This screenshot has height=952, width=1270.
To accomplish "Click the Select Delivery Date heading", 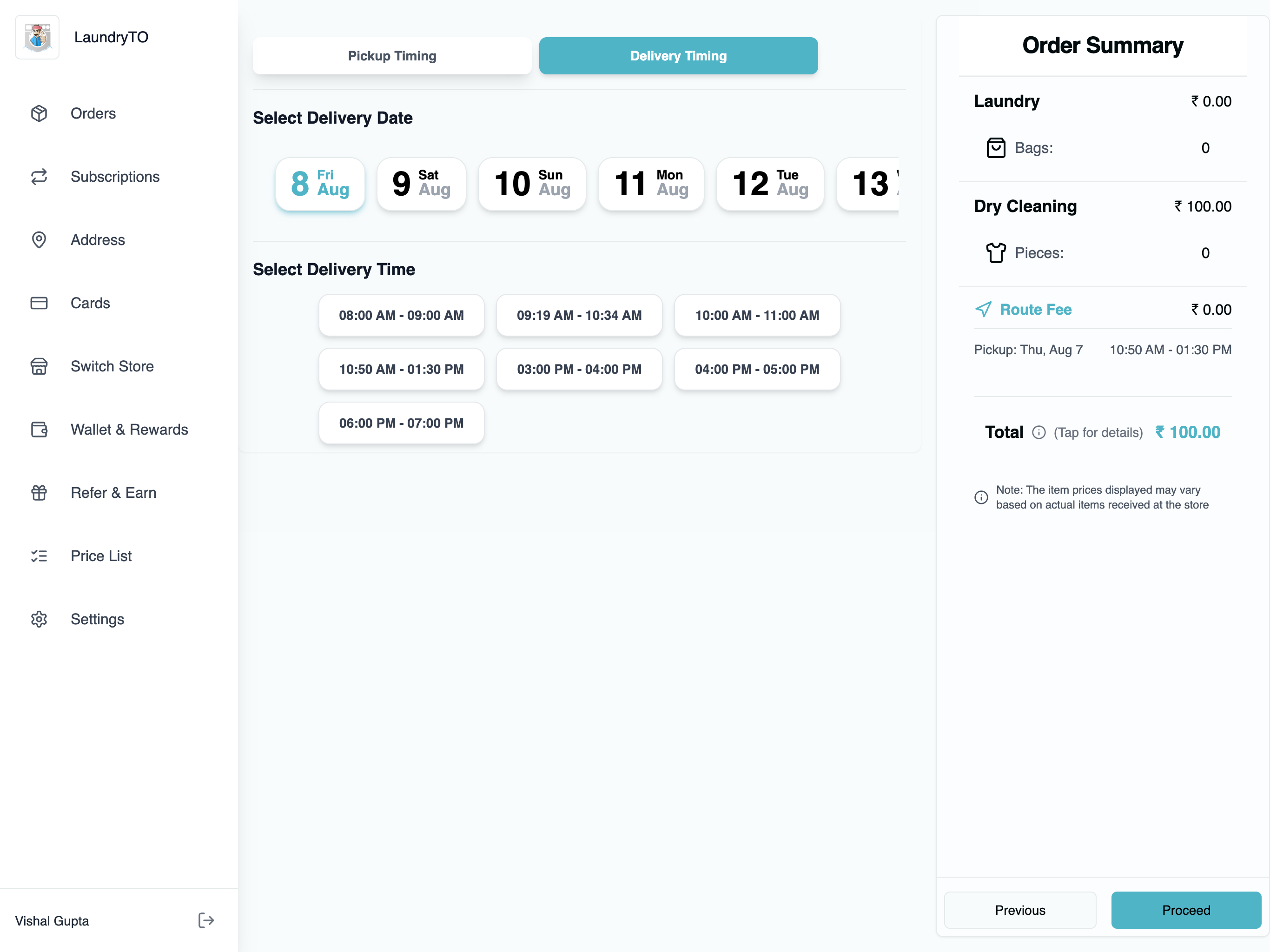I will click(x=333, y=118).
